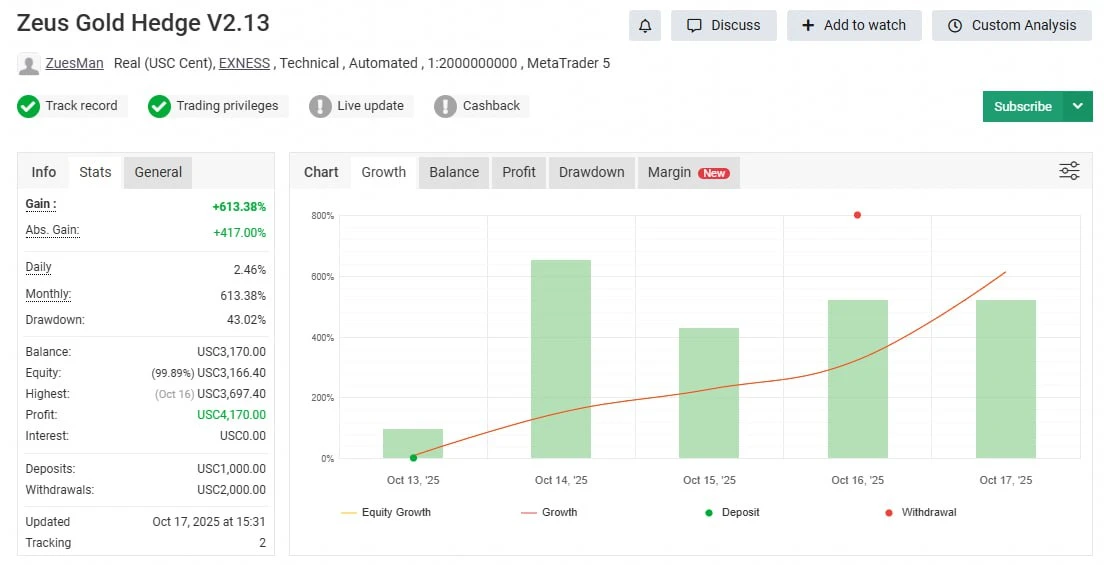The width and height of the screenshot is (1104, 565).
Task: Open the Margin tab marked New
Action: click(688, 172)
